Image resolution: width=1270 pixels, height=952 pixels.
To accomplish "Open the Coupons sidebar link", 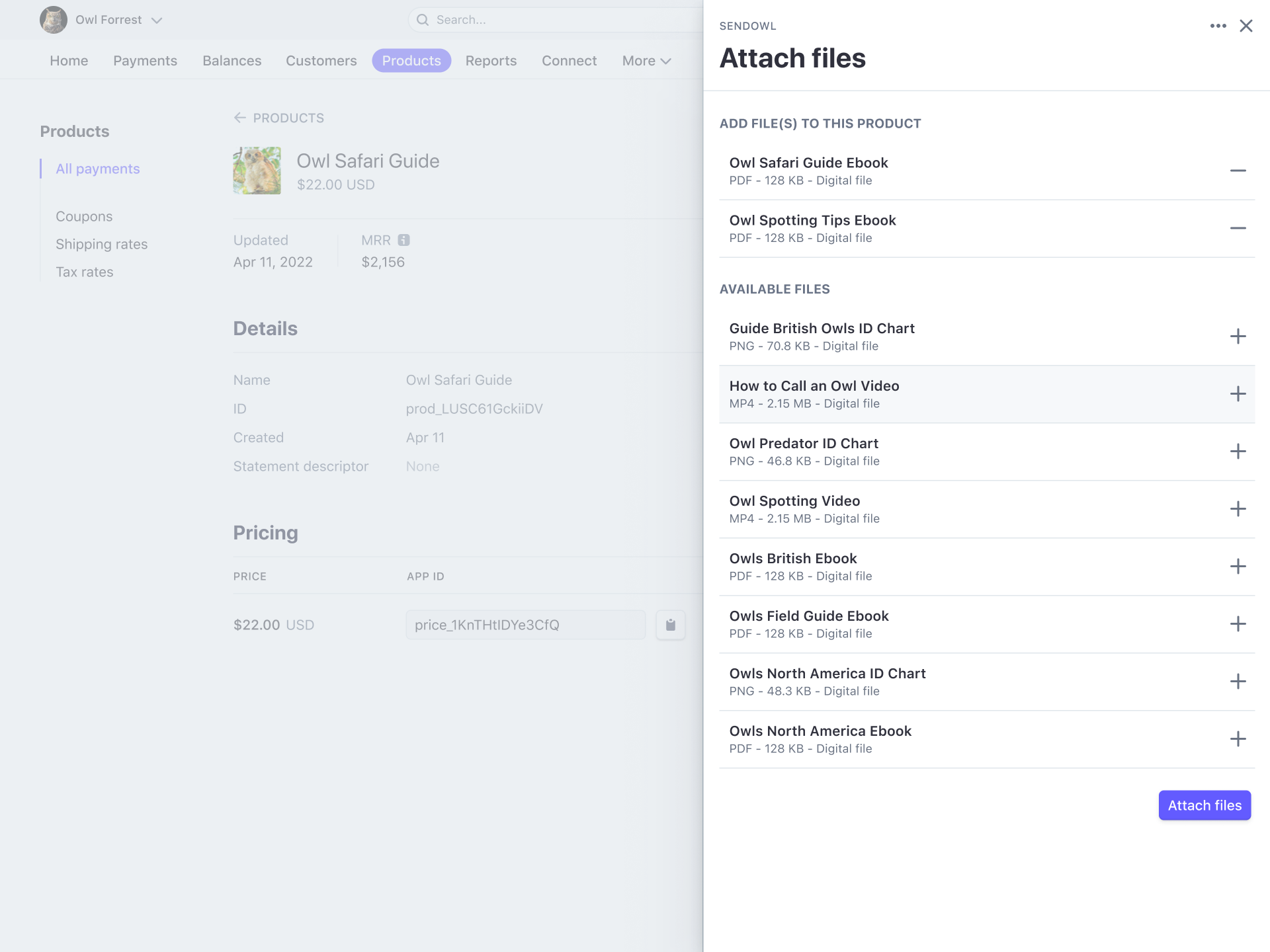I will [x=84, y=216].
